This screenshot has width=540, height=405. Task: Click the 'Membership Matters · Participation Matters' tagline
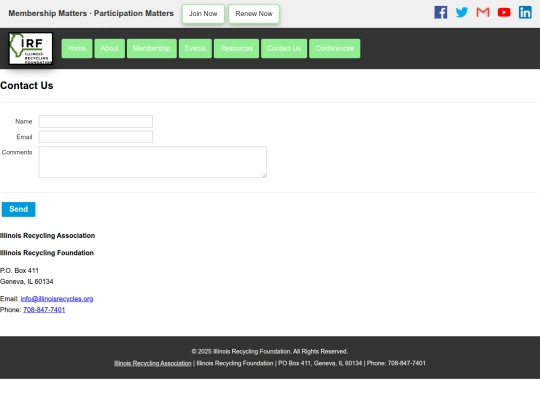[x=91, y=13]
